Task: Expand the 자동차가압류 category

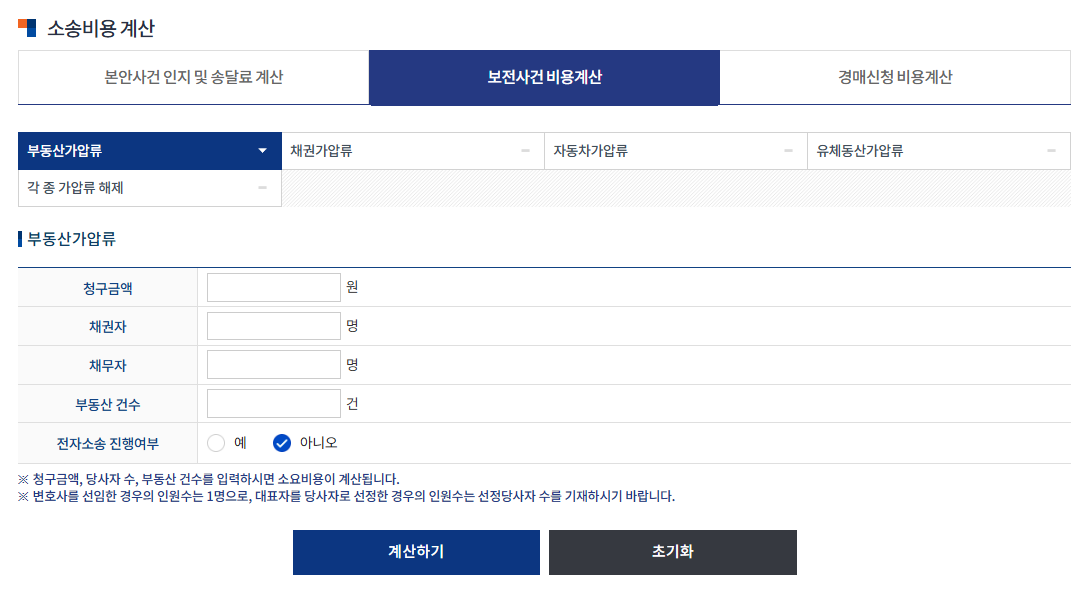Action: pos(676,150)
